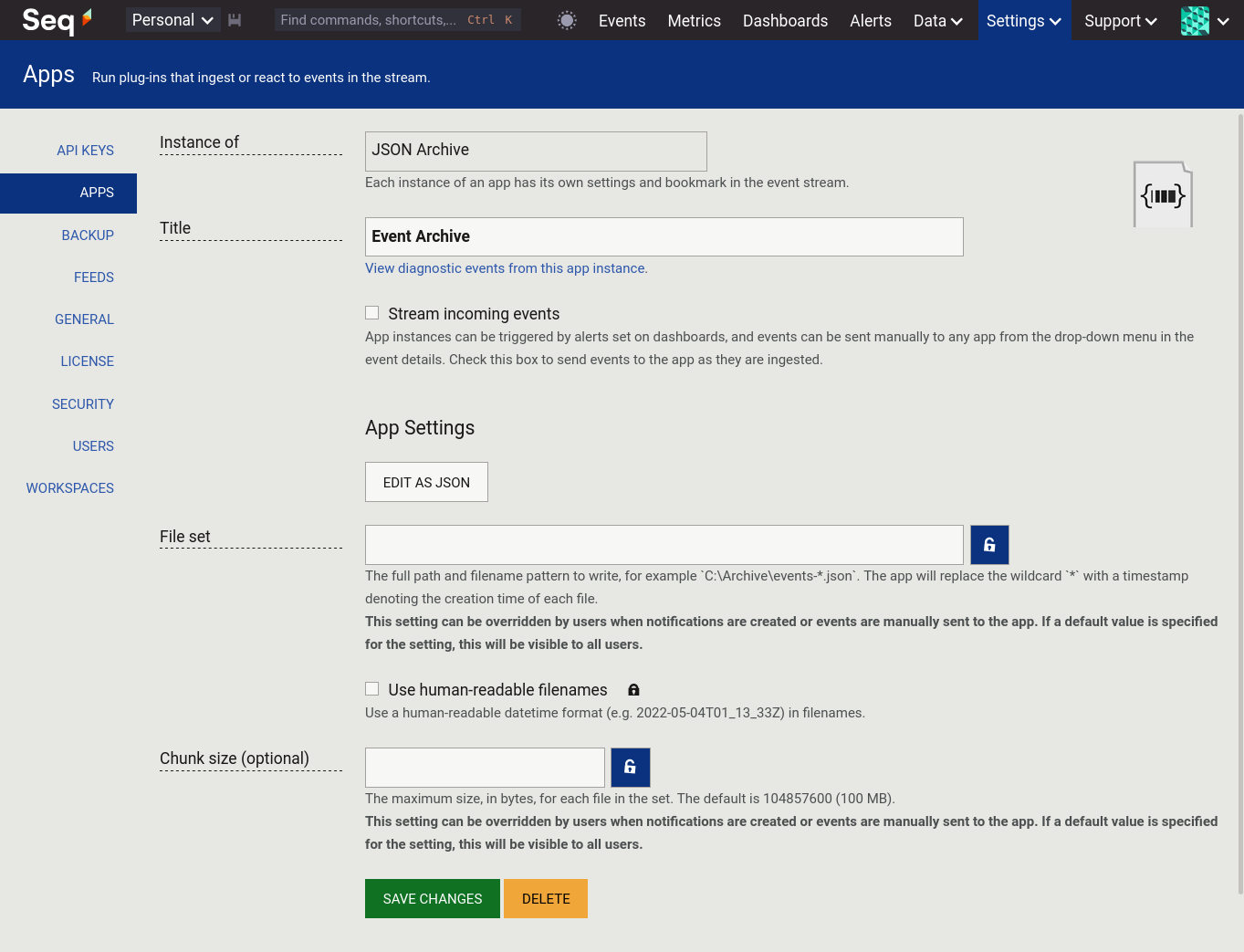The height and width of the screenshot is (952, 1244).
Task: Open View diagnostic events link
Action: (506, 268)
